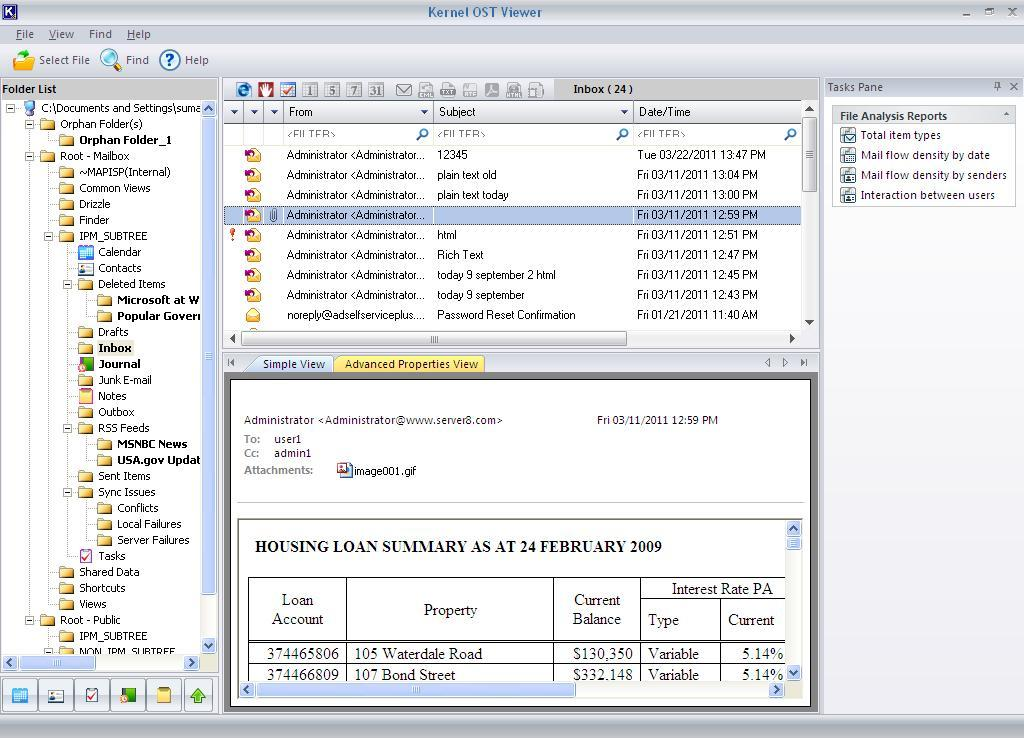Image resolution: width=1024 pixels, height=738 pixels.
Task: Open the Subject column dropdown arrow
Action: [x=624, y=112]
